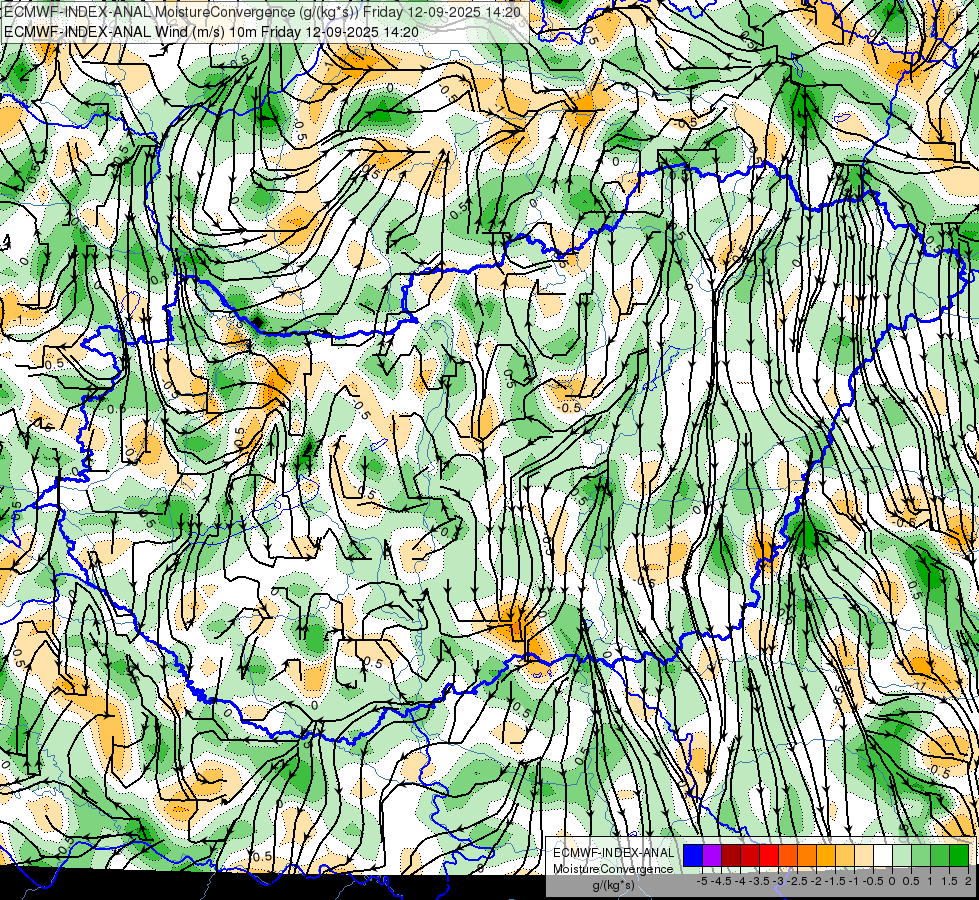
Task: Click the legend tick value 0
Action: pos(892,881)
